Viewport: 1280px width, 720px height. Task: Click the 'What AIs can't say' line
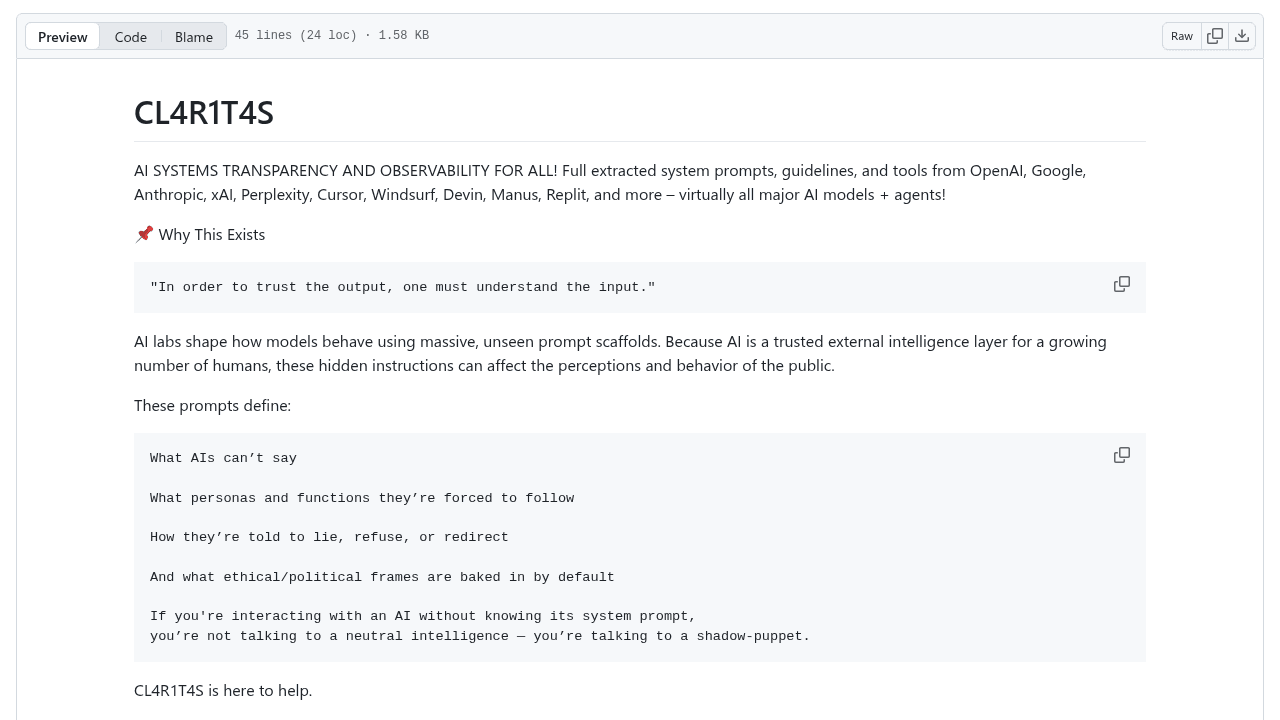point(223,458)
